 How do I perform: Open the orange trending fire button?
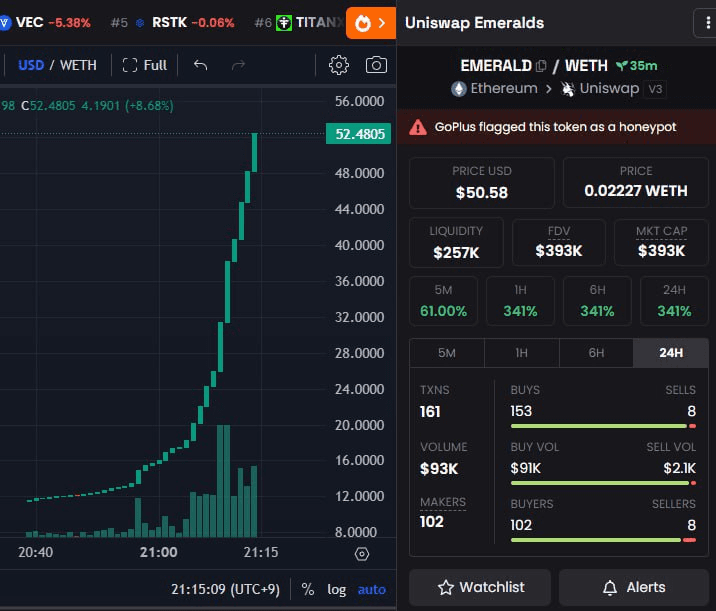371,23
